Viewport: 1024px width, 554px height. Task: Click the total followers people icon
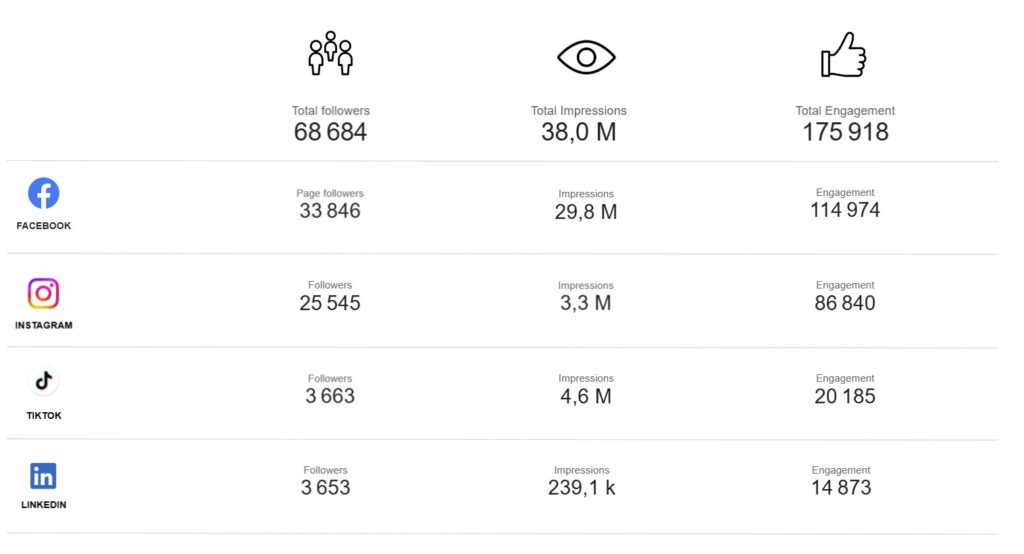point(330,56)
